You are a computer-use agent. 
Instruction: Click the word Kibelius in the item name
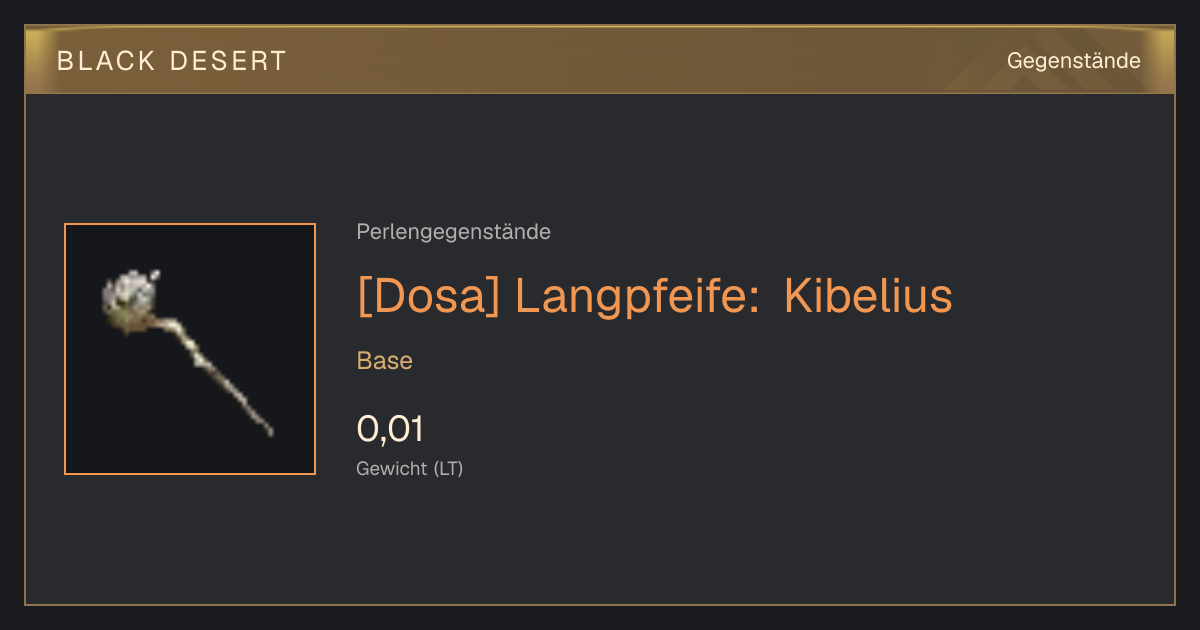pos(868,296)
